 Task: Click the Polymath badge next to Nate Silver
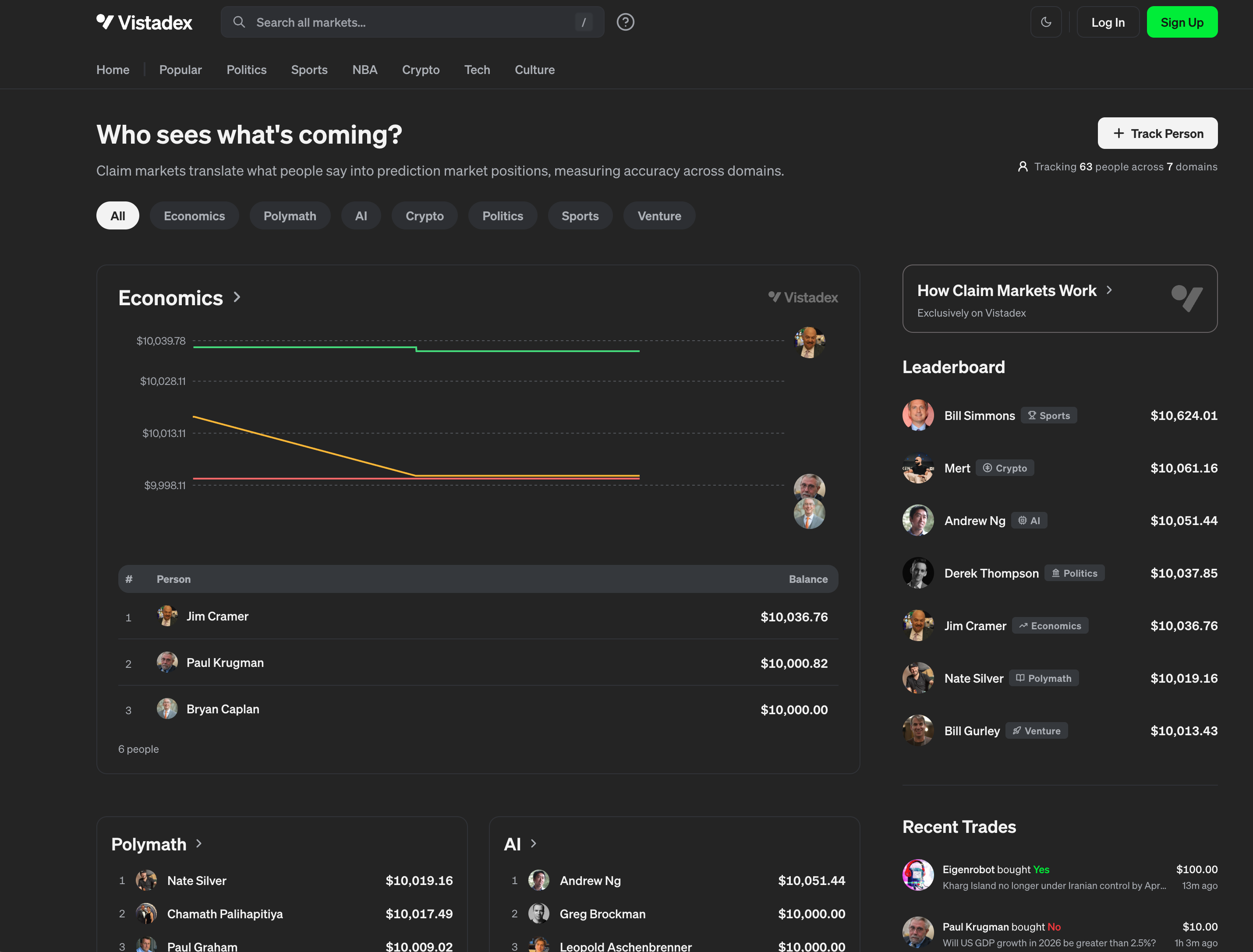pyautogui.click(x=1043, y=678)
